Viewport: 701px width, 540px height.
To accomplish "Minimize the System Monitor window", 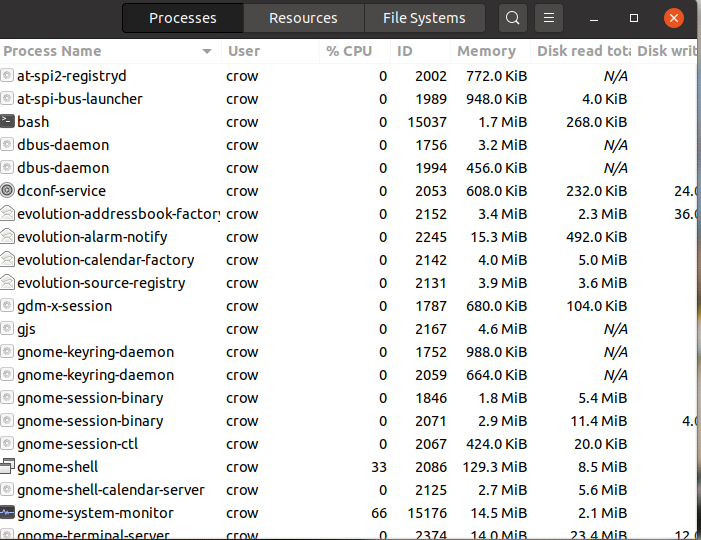I will [594, 18].
